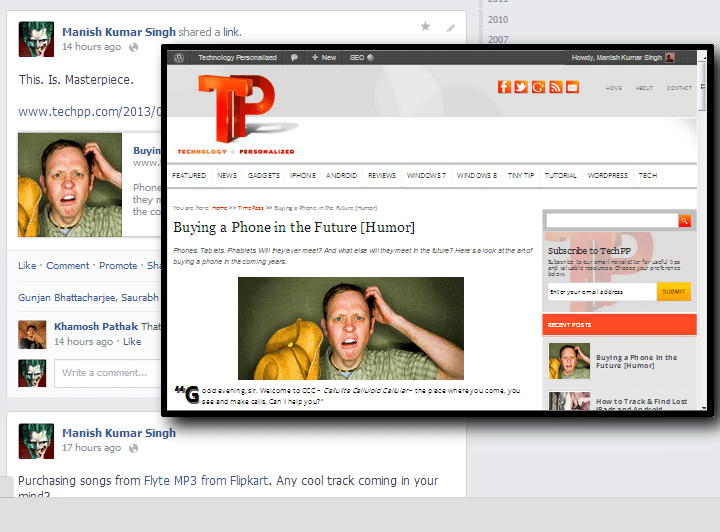Click Khamosh Pathak's comment avatar
The image size is (720, 532).
pyautogui.click(x=32, y=335)
